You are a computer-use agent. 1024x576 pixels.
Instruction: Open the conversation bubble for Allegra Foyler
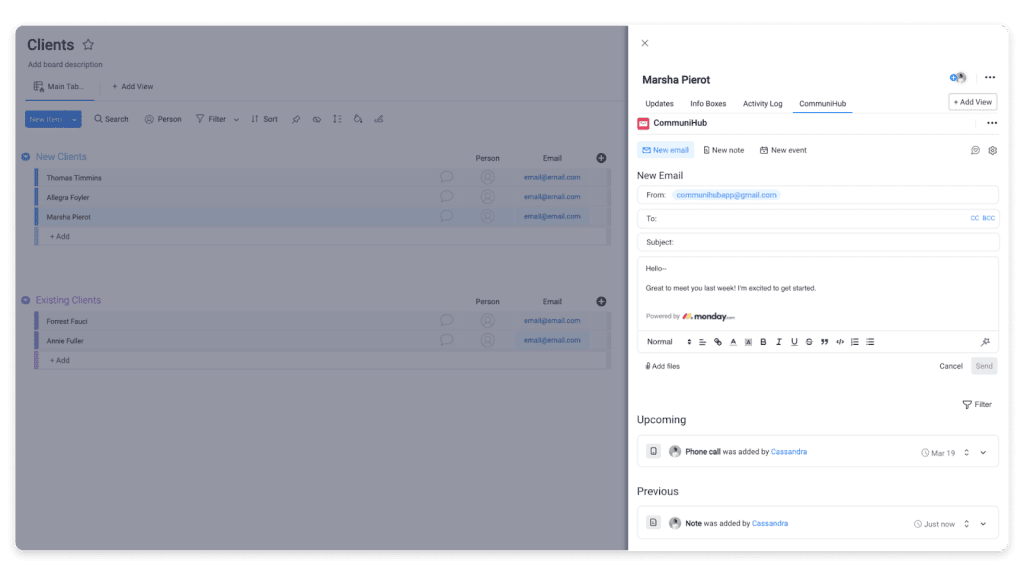447,197
